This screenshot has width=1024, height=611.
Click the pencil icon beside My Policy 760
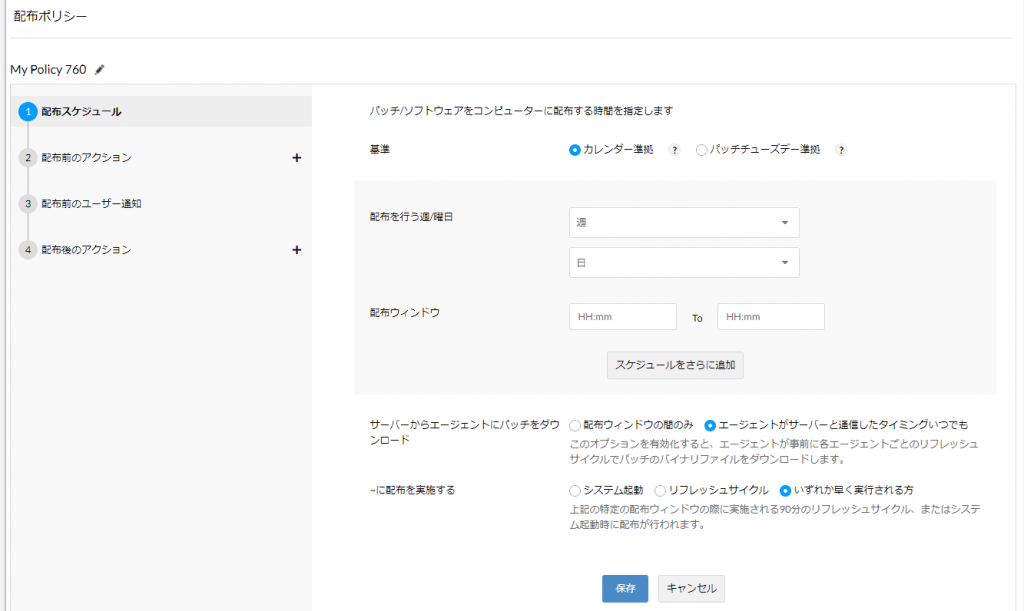(x=99, y=70)
